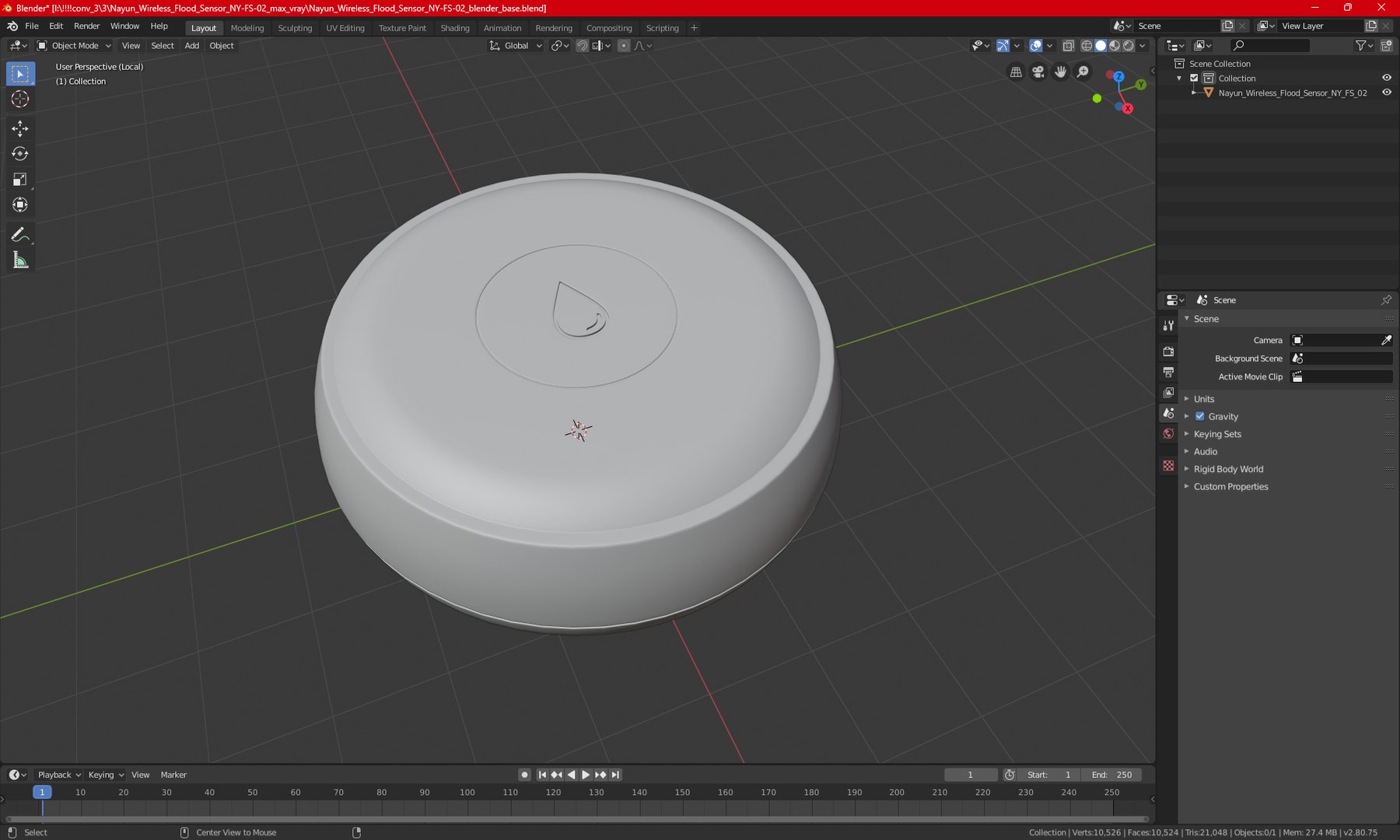Image resolution: width=1400 pixels, height=840 pixels.
Task: Click the outliner search field
Action: (x=1270, y=46)
